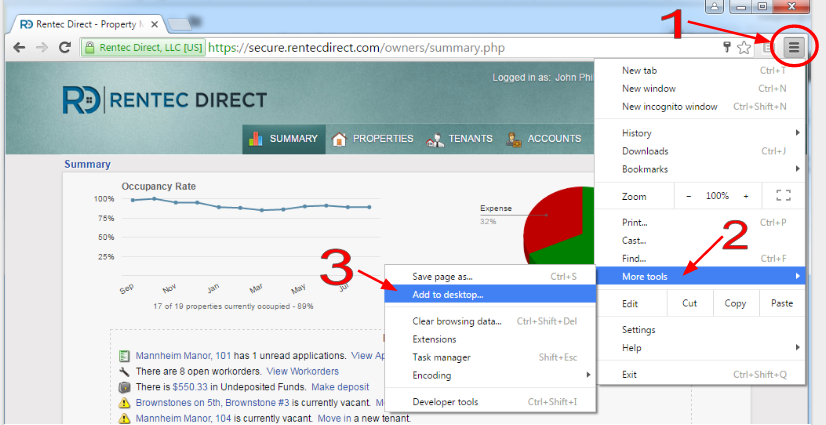This screenshot has width=826, height=425.
Task: Open Properties via the house icon
Action: (x=339, y=139)
